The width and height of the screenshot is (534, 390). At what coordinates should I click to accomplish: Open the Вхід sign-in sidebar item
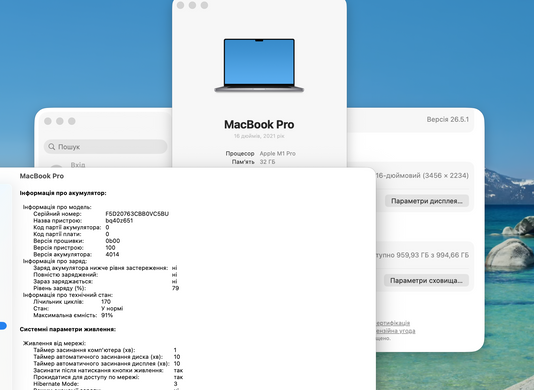(78, 165)
